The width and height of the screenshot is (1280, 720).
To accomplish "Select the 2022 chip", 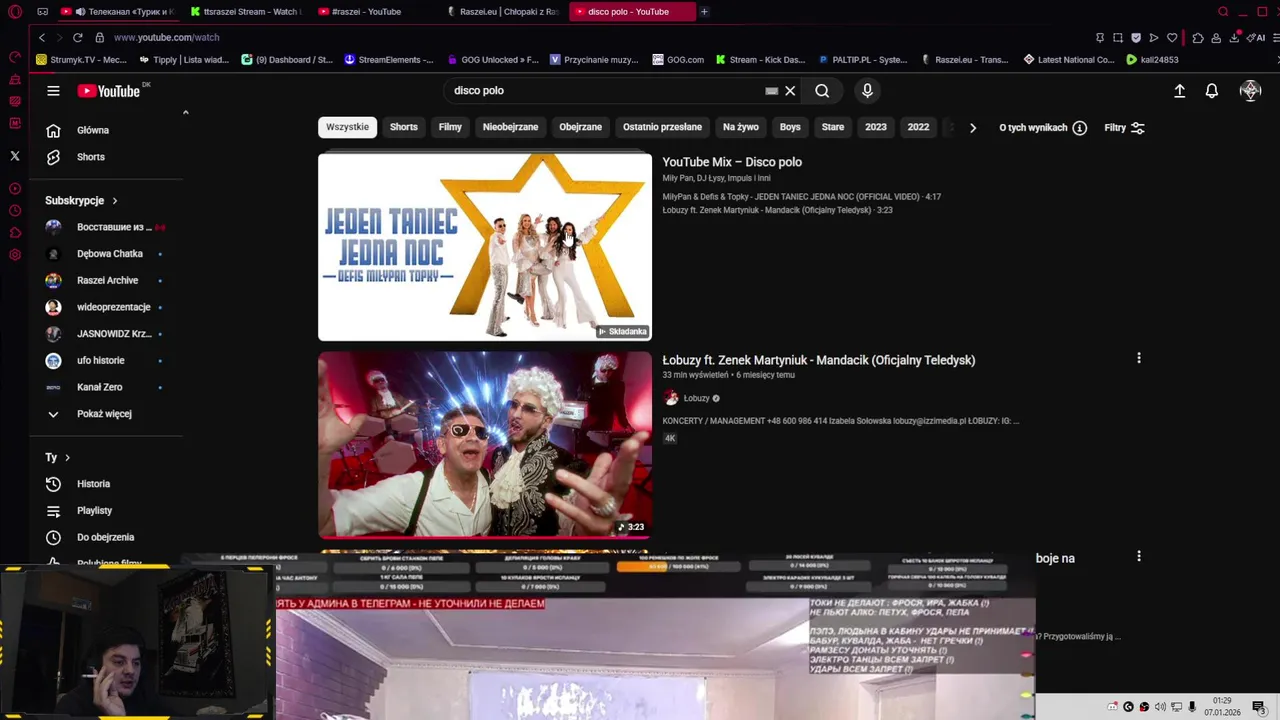I will click(918, 127).
